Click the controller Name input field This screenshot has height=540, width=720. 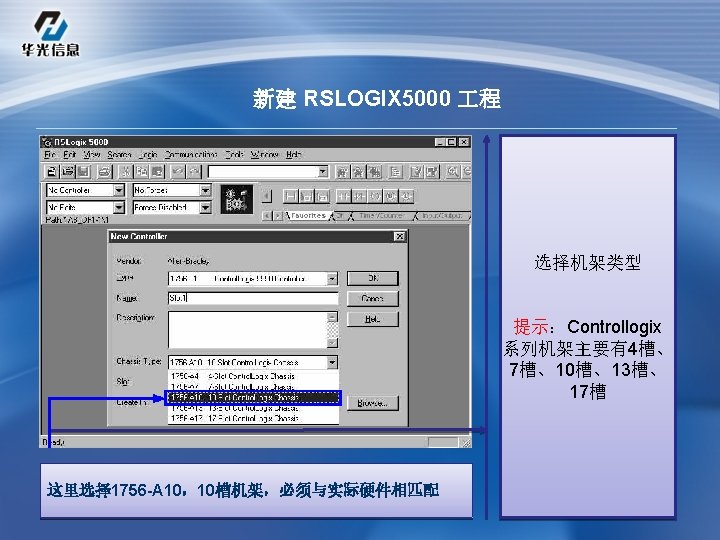[x=253, y=298]
